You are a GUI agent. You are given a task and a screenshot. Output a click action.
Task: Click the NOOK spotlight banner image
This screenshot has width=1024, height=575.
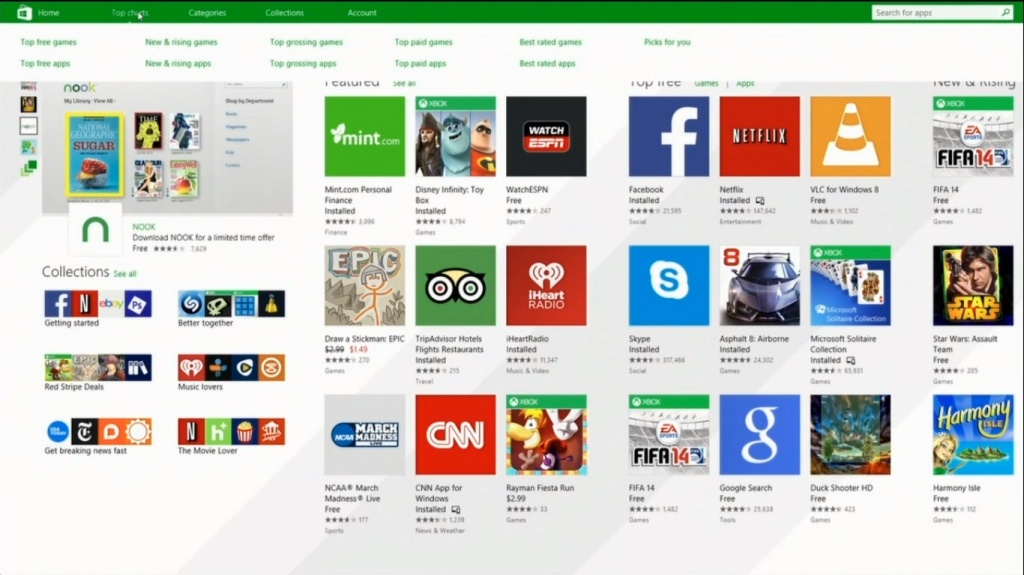167,148
